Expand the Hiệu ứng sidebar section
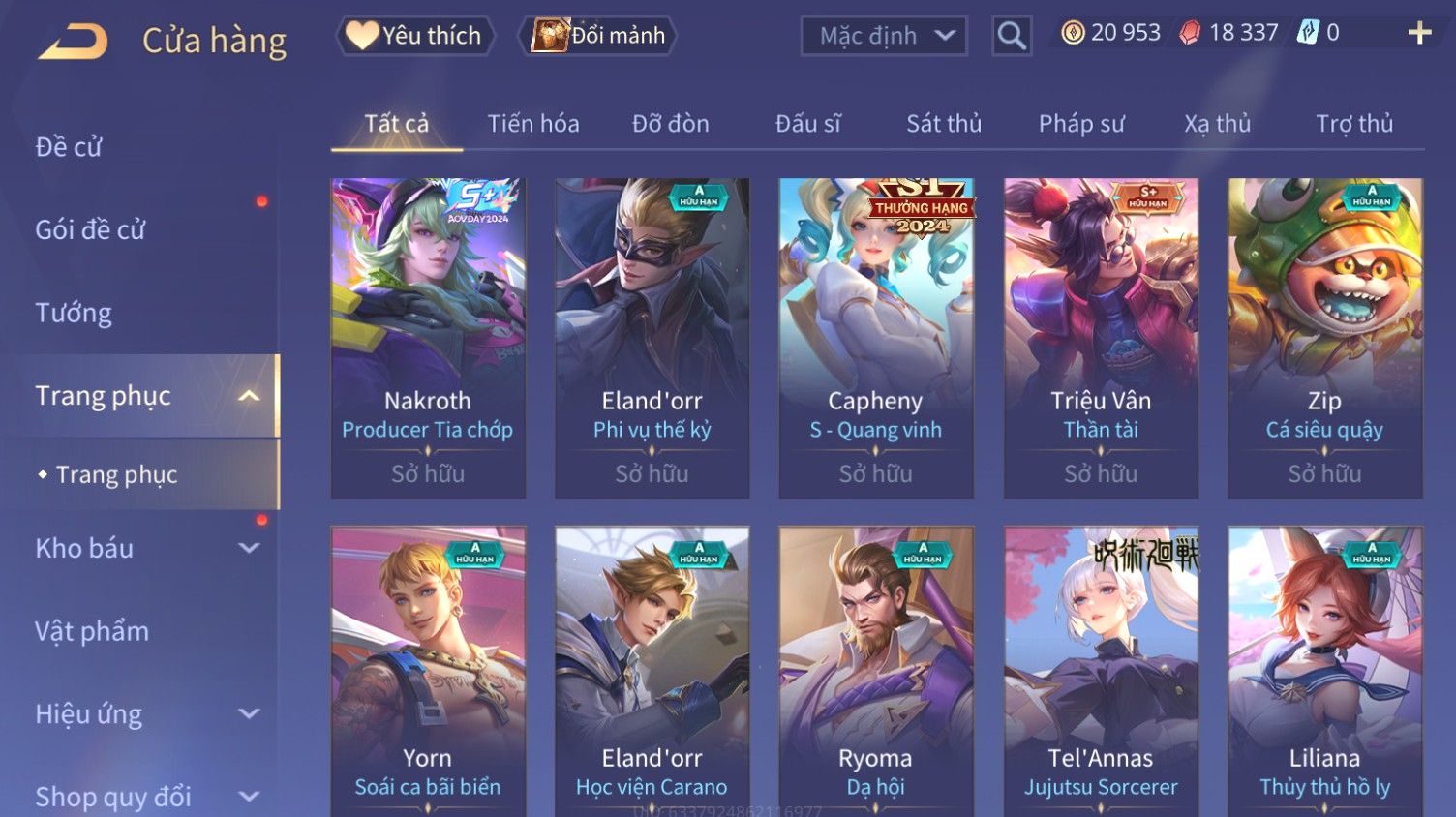This screenshot has width=1456, height=817. [x=249, y=714]
